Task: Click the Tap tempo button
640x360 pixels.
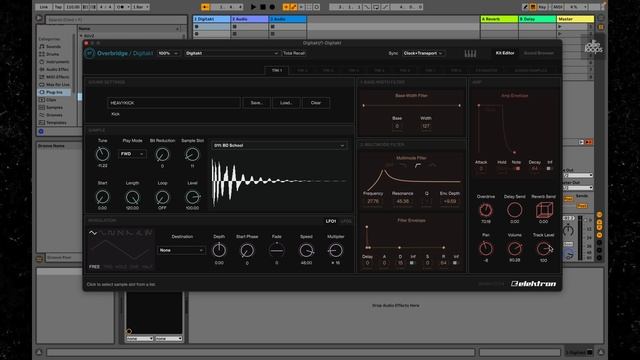Action: pos(58,7)
